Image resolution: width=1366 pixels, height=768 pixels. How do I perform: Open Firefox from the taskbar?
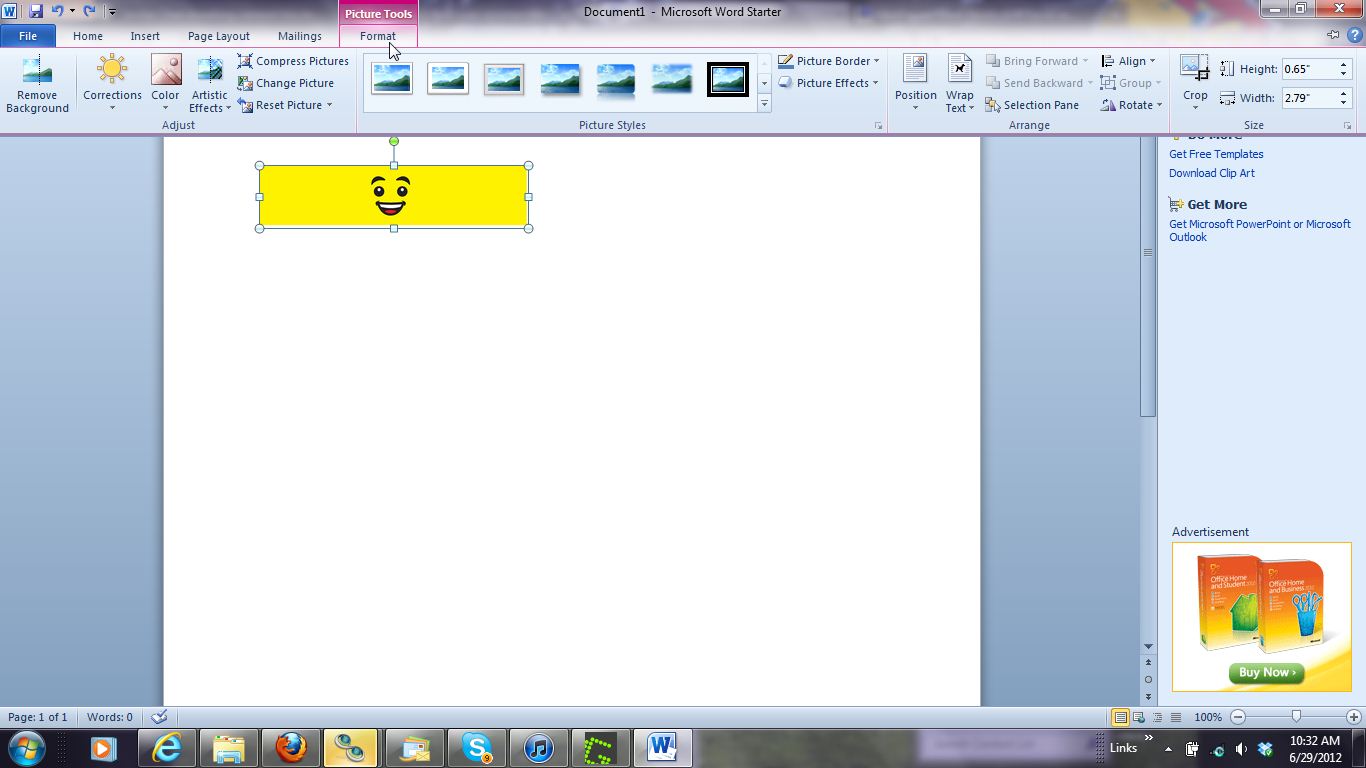(x=290, y=747)
